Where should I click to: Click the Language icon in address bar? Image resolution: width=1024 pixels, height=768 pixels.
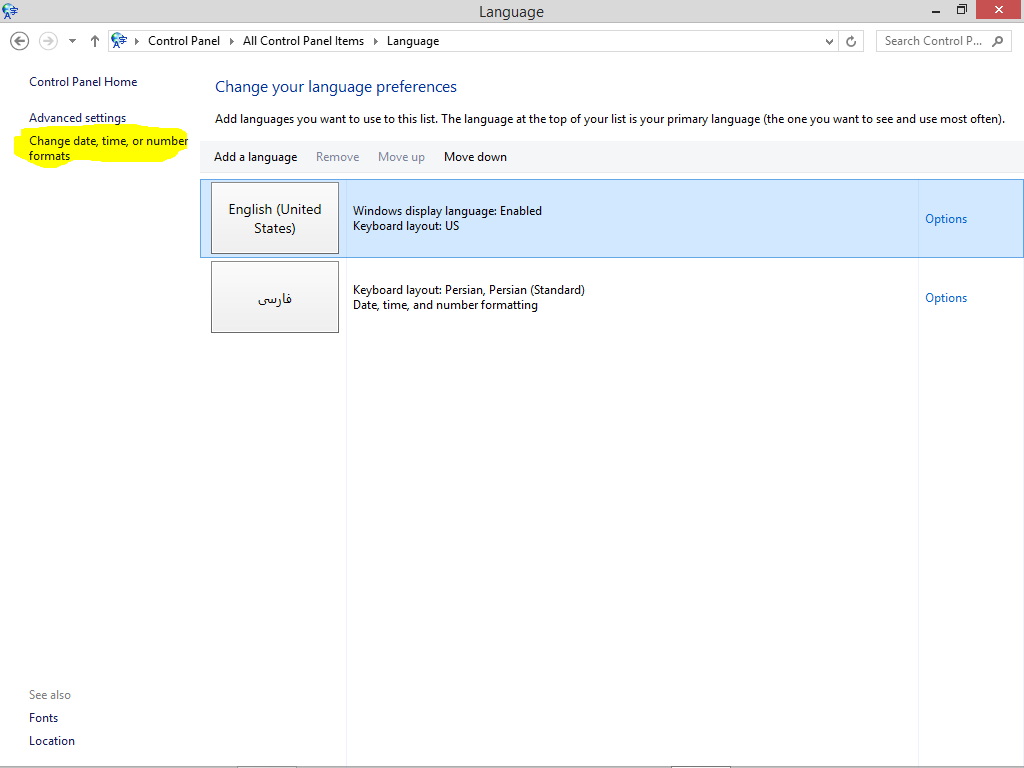pos(119,41)
